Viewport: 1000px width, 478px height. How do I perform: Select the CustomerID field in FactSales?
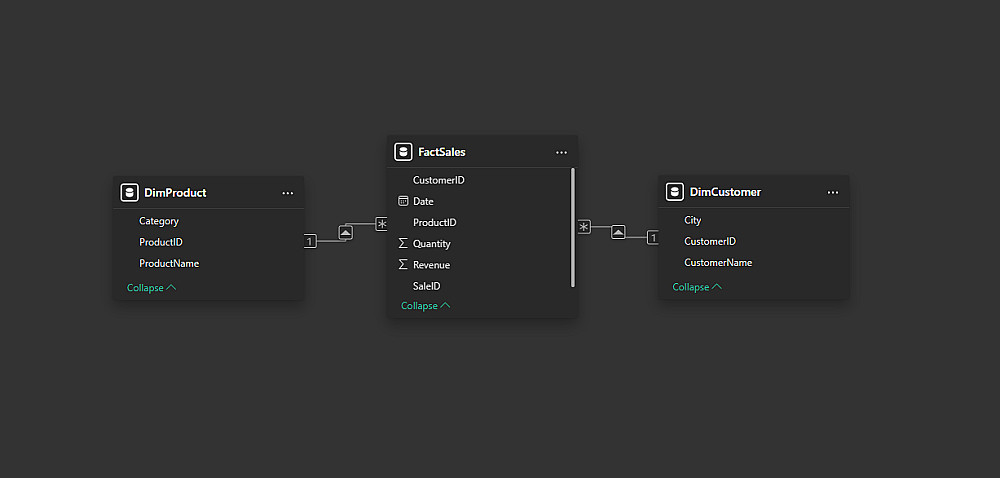pos(439,180)
